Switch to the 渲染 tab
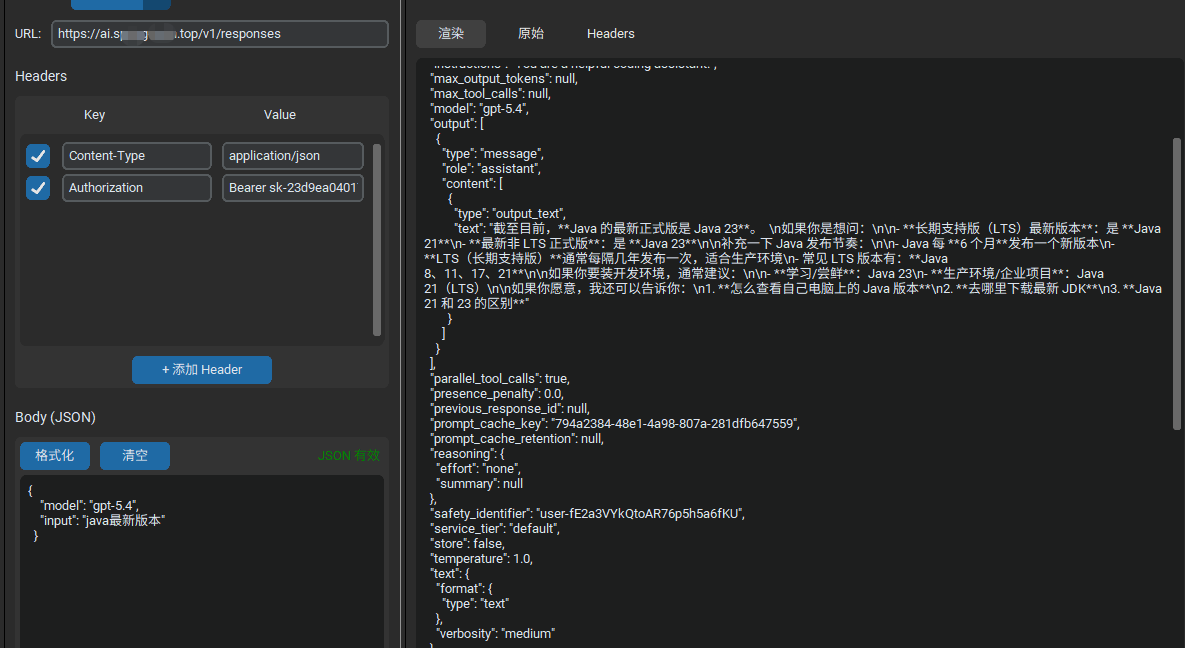The width and height of the screenshot is (1185, 648). pos(451,34)
